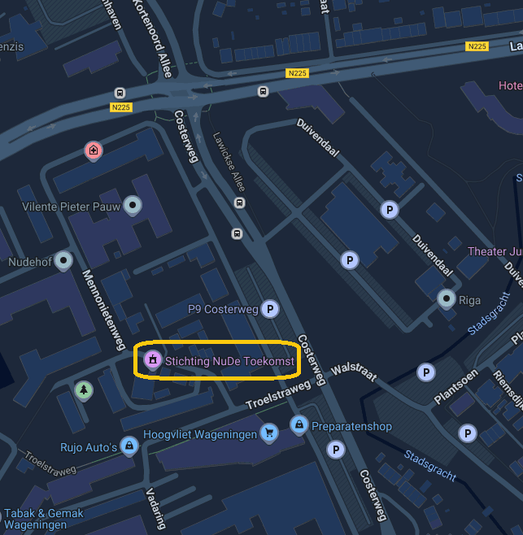Click the upper bus stop on Lawickse Allee

click(239, 203)
